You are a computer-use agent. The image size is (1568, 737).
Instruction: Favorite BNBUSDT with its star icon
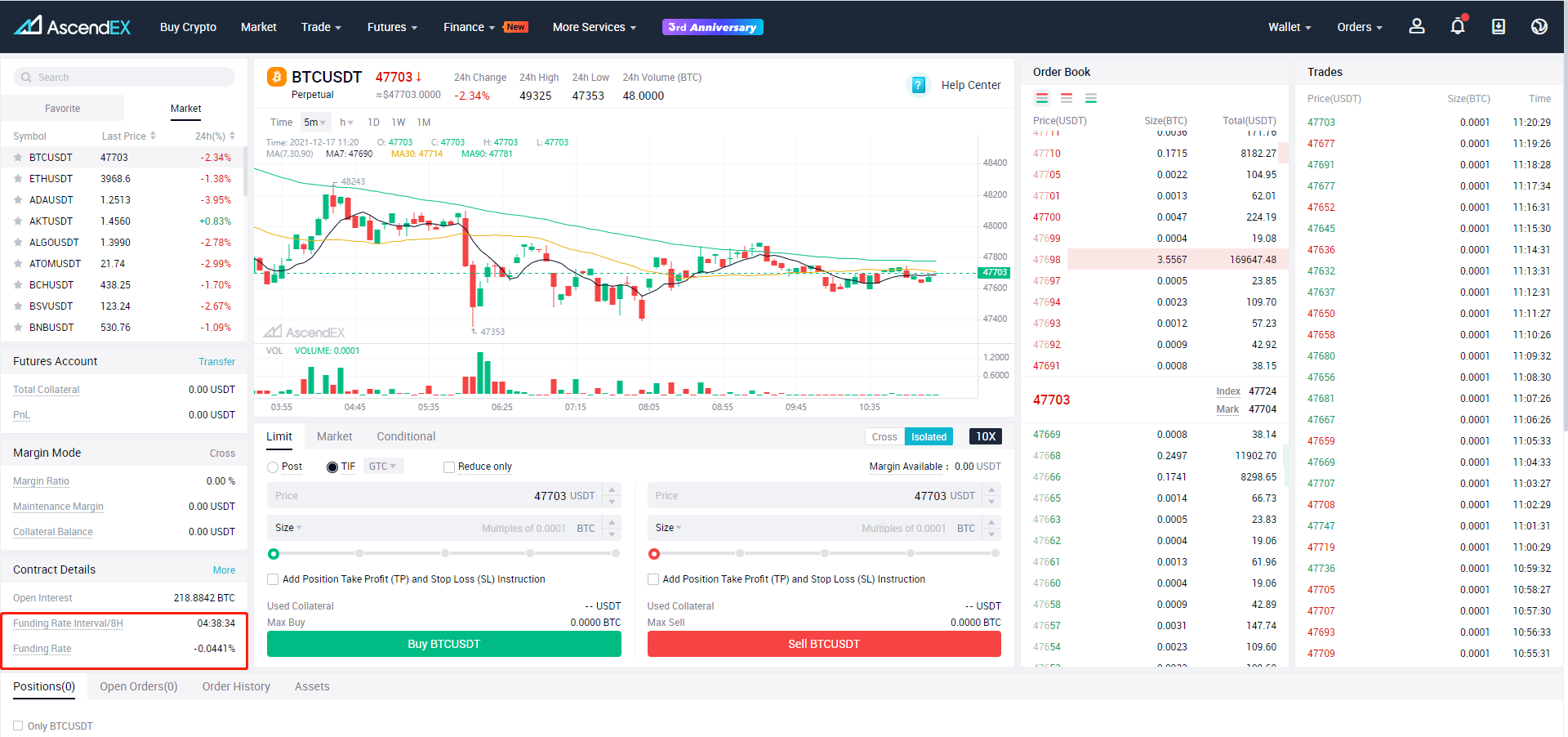click(18, 328)
